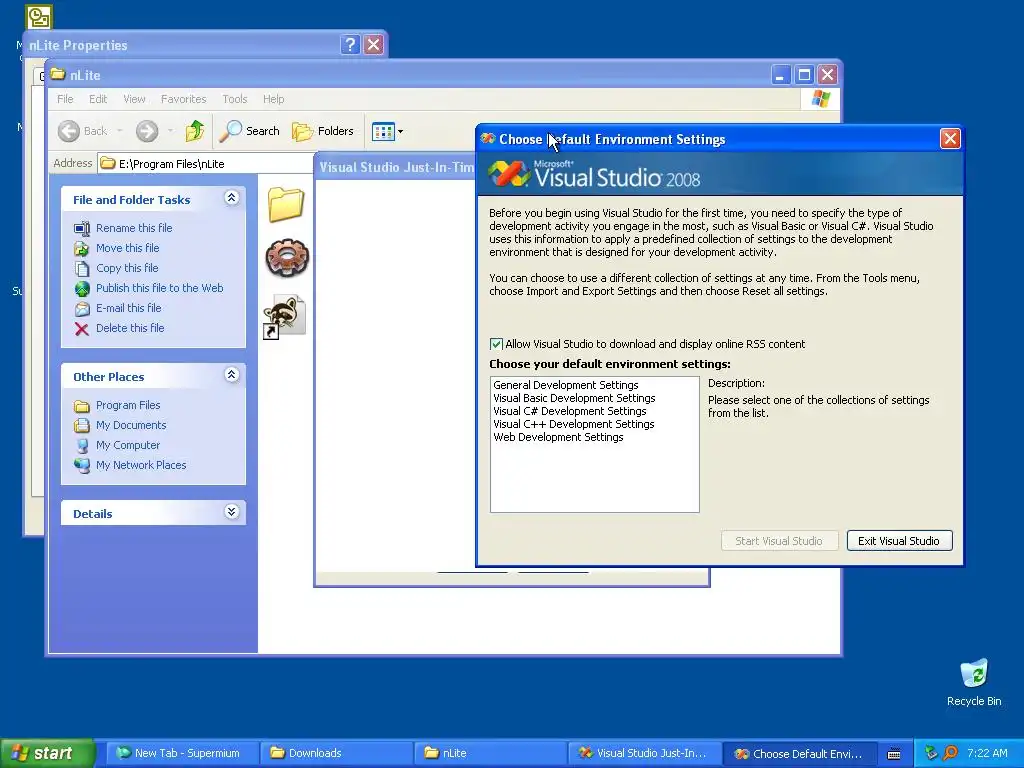
Task: Open Program Files under Other Places
Action: coord(128,405)
